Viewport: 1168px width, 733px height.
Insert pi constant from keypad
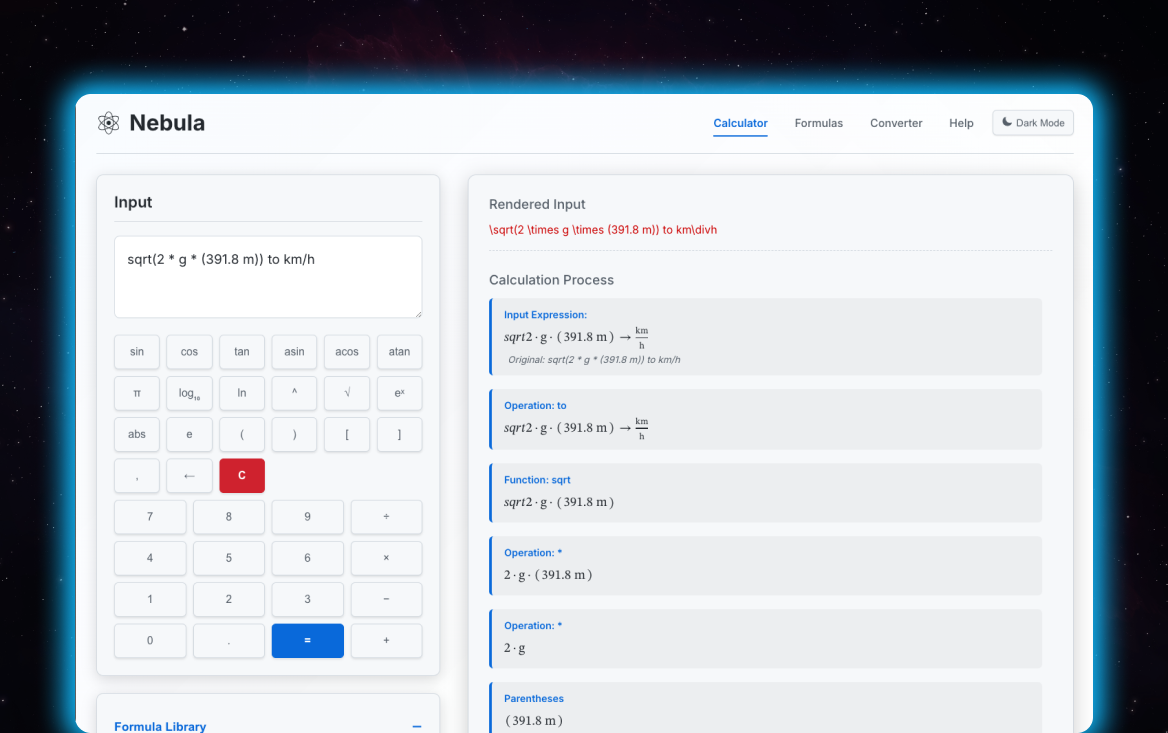click(x=137, y=393)
